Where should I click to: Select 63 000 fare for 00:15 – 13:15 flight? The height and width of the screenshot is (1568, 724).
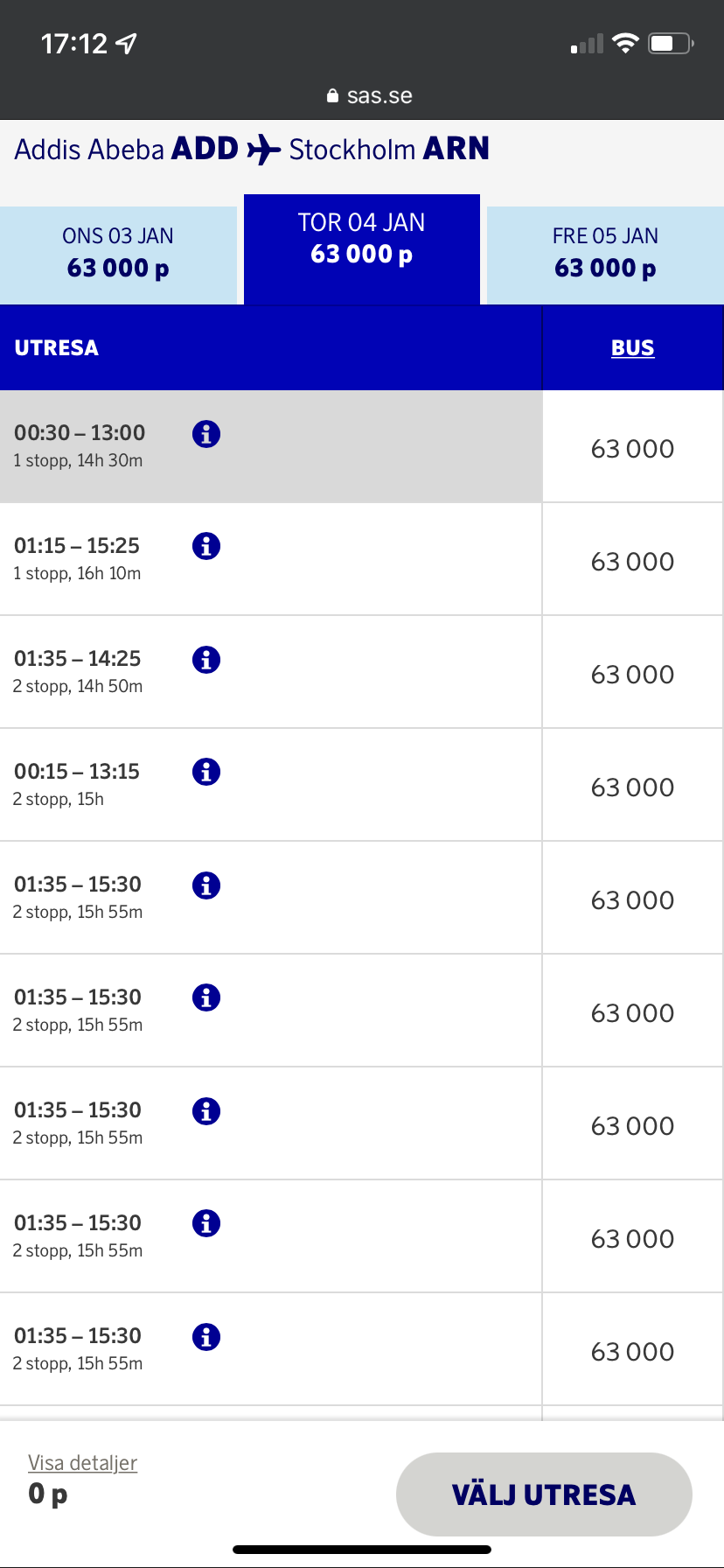tap(632, 787)
